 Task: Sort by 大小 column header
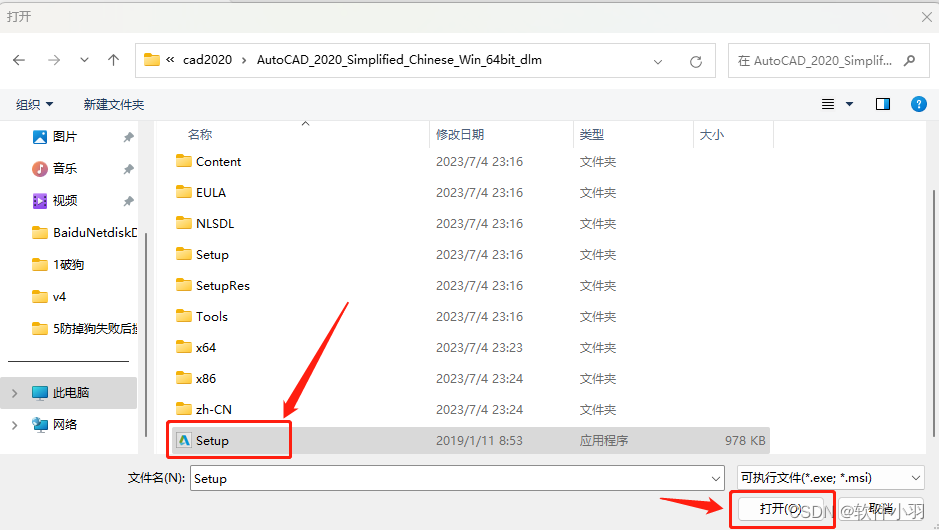coord(711,135)
